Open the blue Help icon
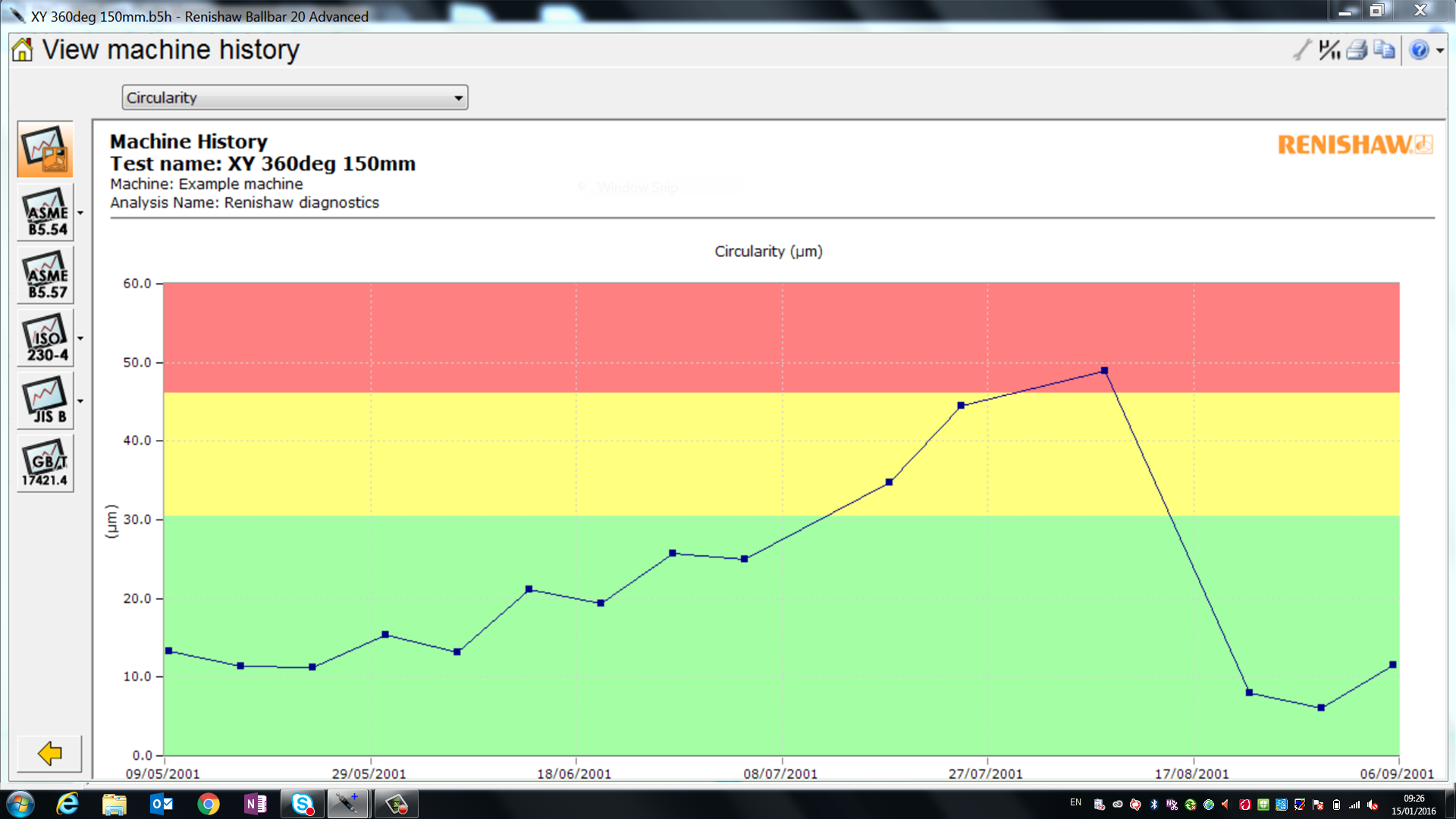Viewport: 1456px width, 819px height. [1419, 50]
